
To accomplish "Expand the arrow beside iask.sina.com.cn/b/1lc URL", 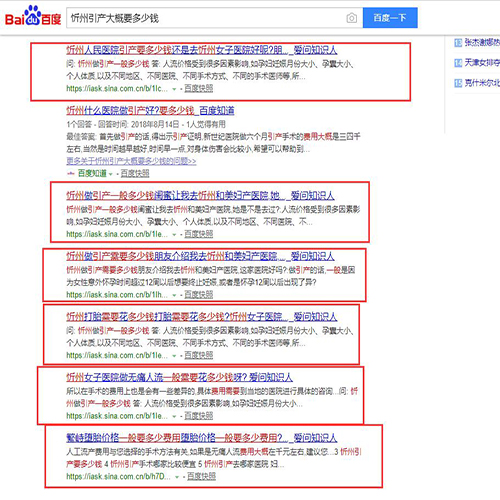I will [174, 89].
